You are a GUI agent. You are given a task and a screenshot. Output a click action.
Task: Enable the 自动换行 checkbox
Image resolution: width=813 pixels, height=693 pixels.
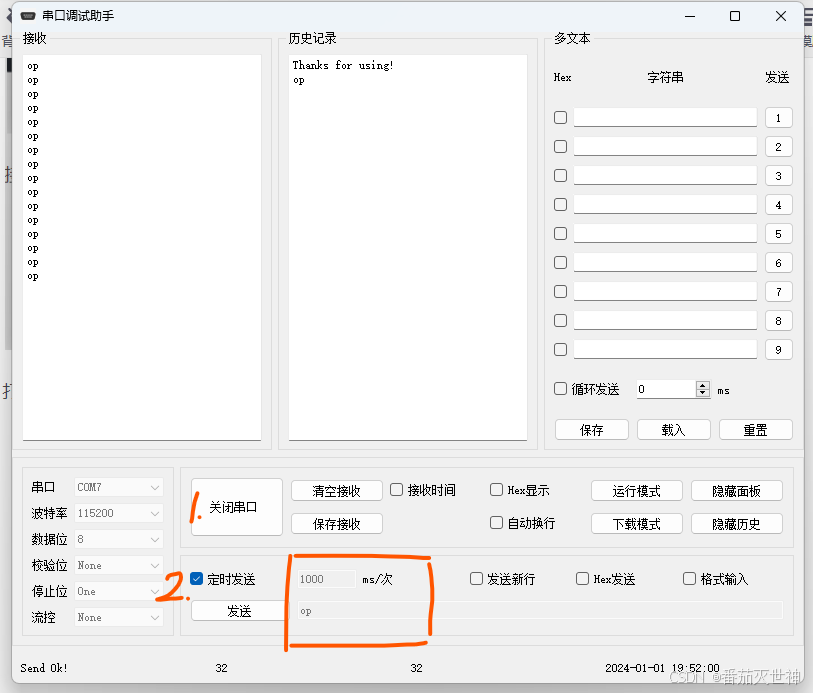click(496, 523)
